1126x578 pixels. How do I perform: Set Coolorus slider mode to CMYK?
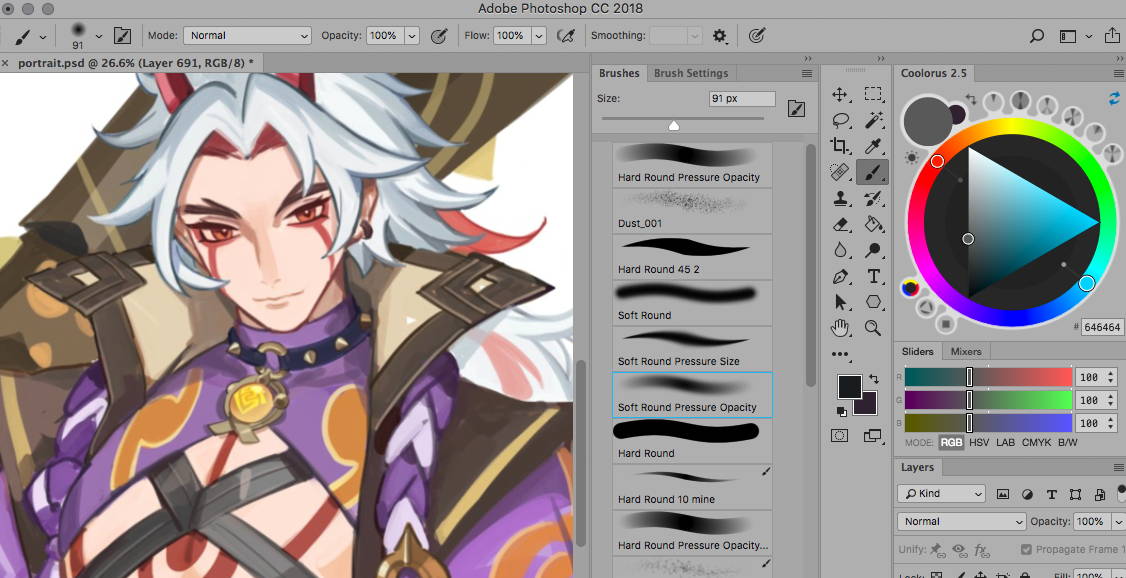1036,442
